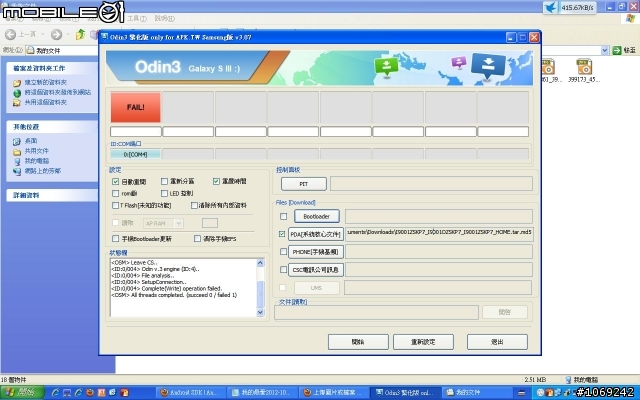The image size is (640, 400).
Task: Click the 重新設定 reset button
Action: 423,342
